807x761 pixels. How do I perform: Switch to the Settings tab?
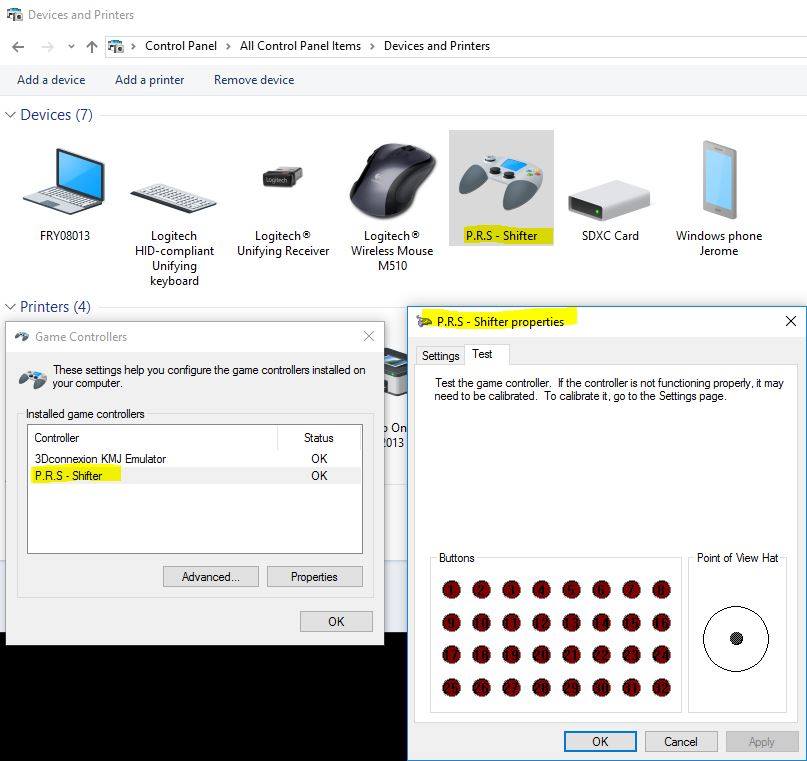(441, 356)
